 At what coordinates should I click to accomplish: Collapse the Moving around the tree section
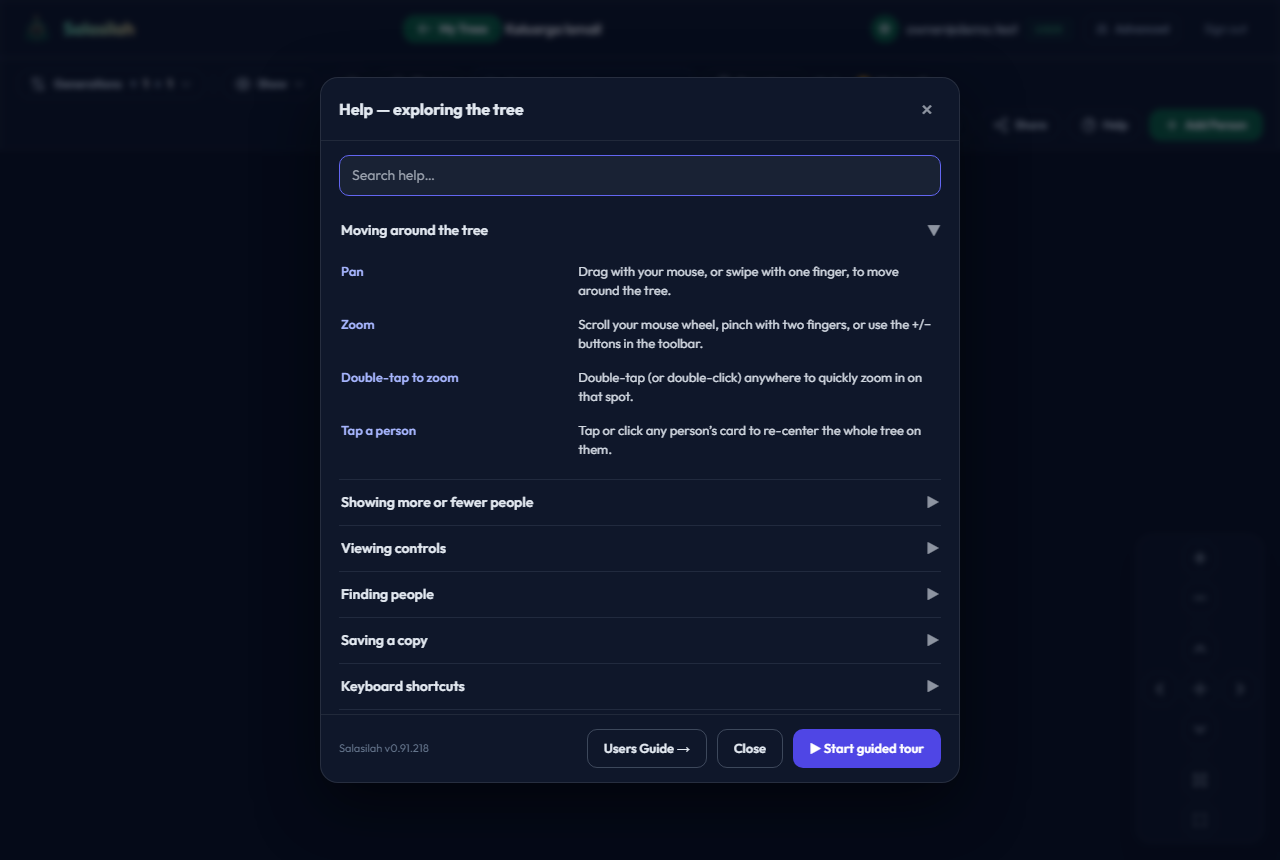click(x=640, y=230)
